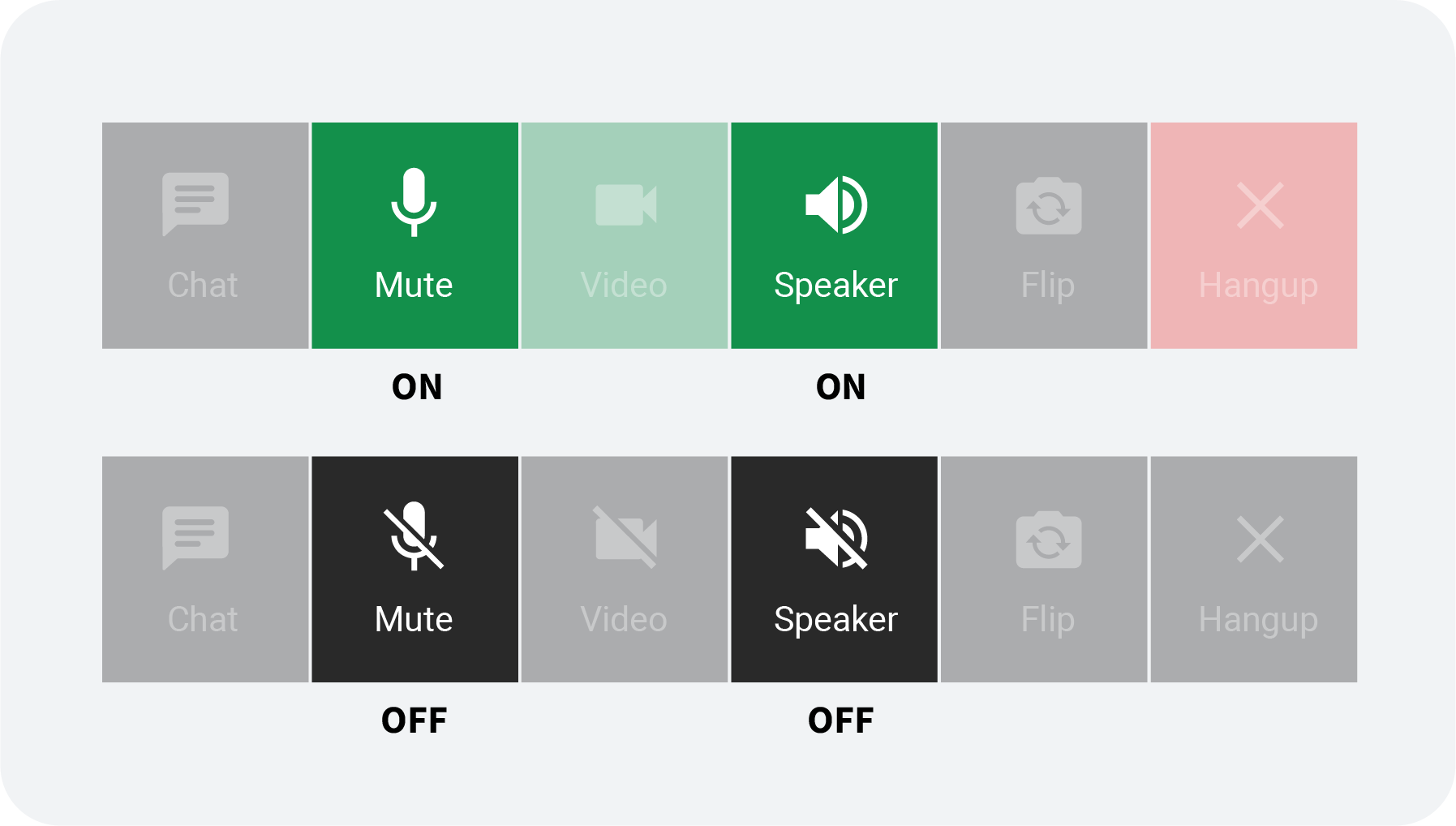Click the chat bubble icon in bottom row
The image size is (1456, 826).
pos(195,538)
